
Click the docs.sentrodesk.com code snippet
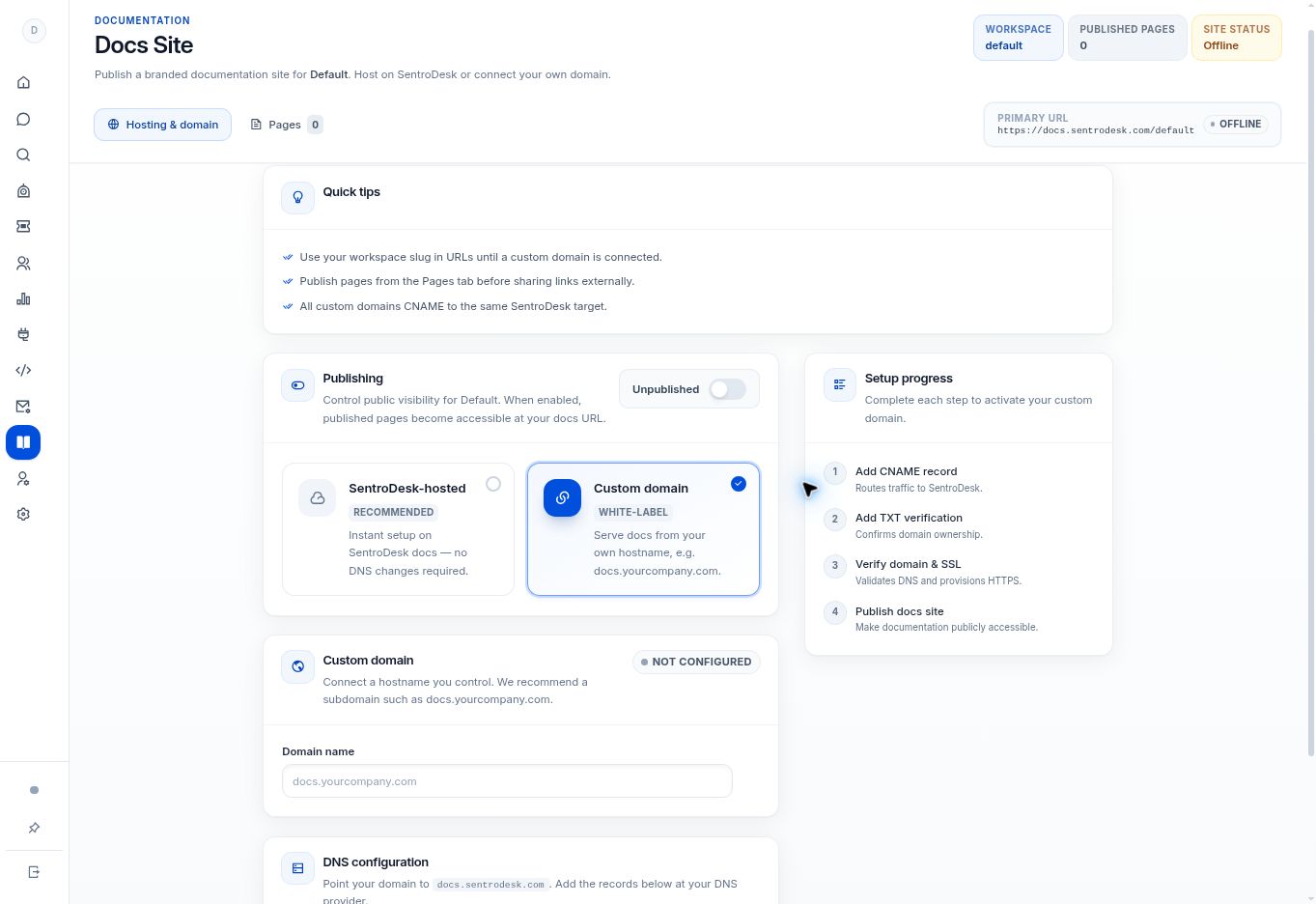(490, 884)
